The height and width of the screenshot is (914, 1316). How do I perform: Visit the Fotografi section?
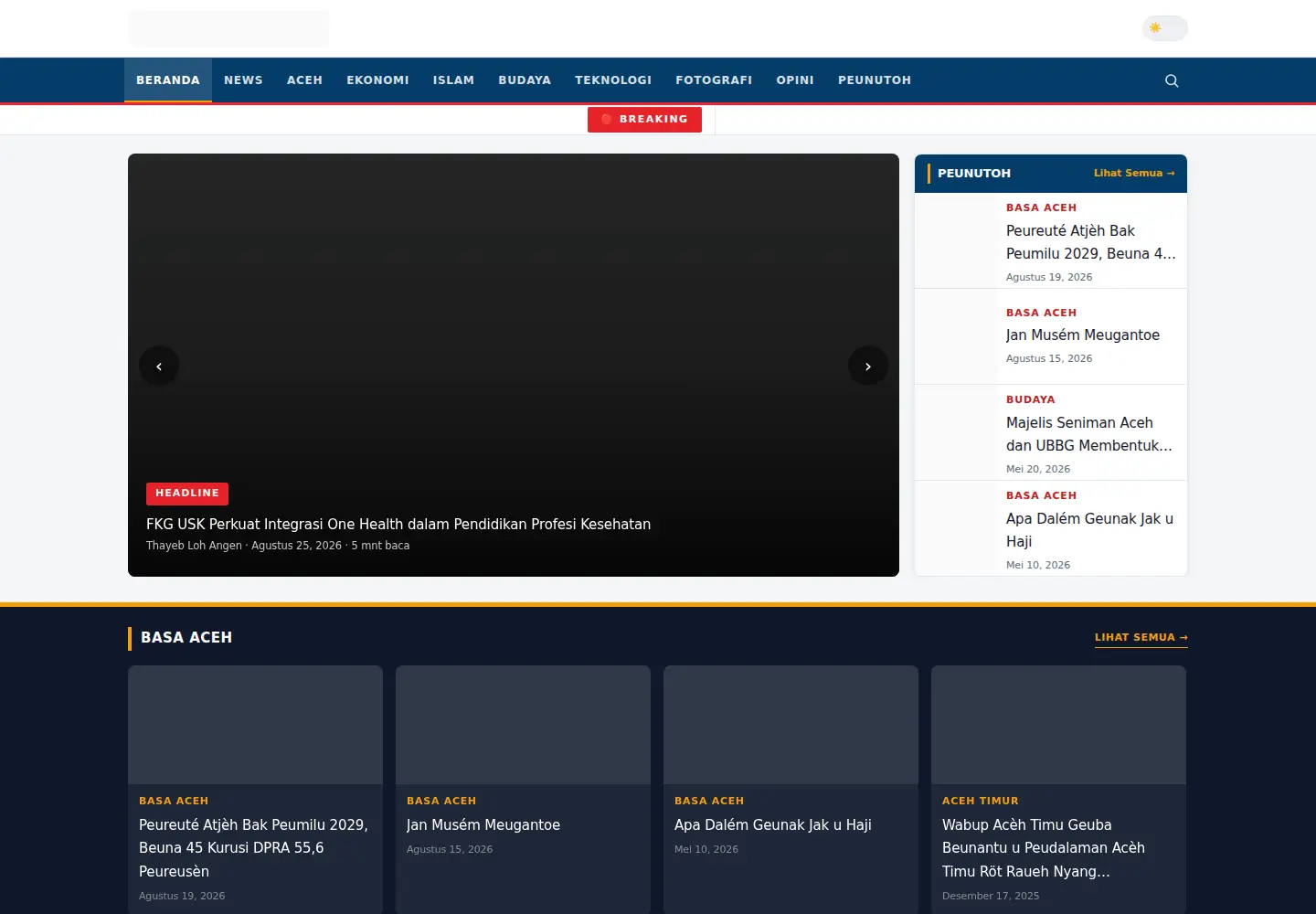point(714,80)
